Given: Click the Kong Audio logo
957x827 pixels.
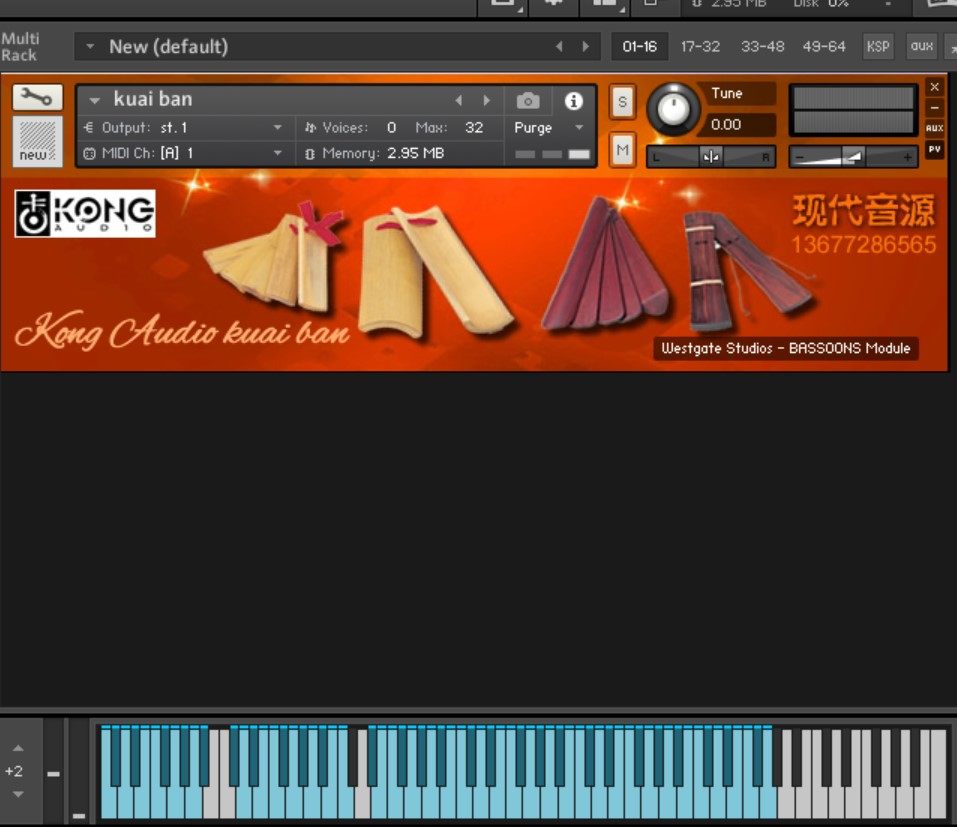Looking at the screenshot, I should point(85,214).
